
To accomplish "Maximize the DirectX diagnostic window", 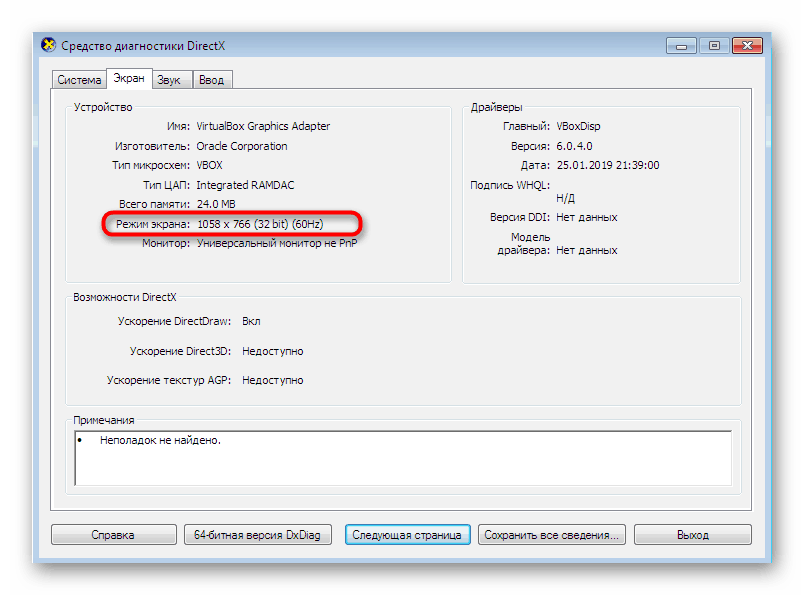I will (x=714, y=46).
